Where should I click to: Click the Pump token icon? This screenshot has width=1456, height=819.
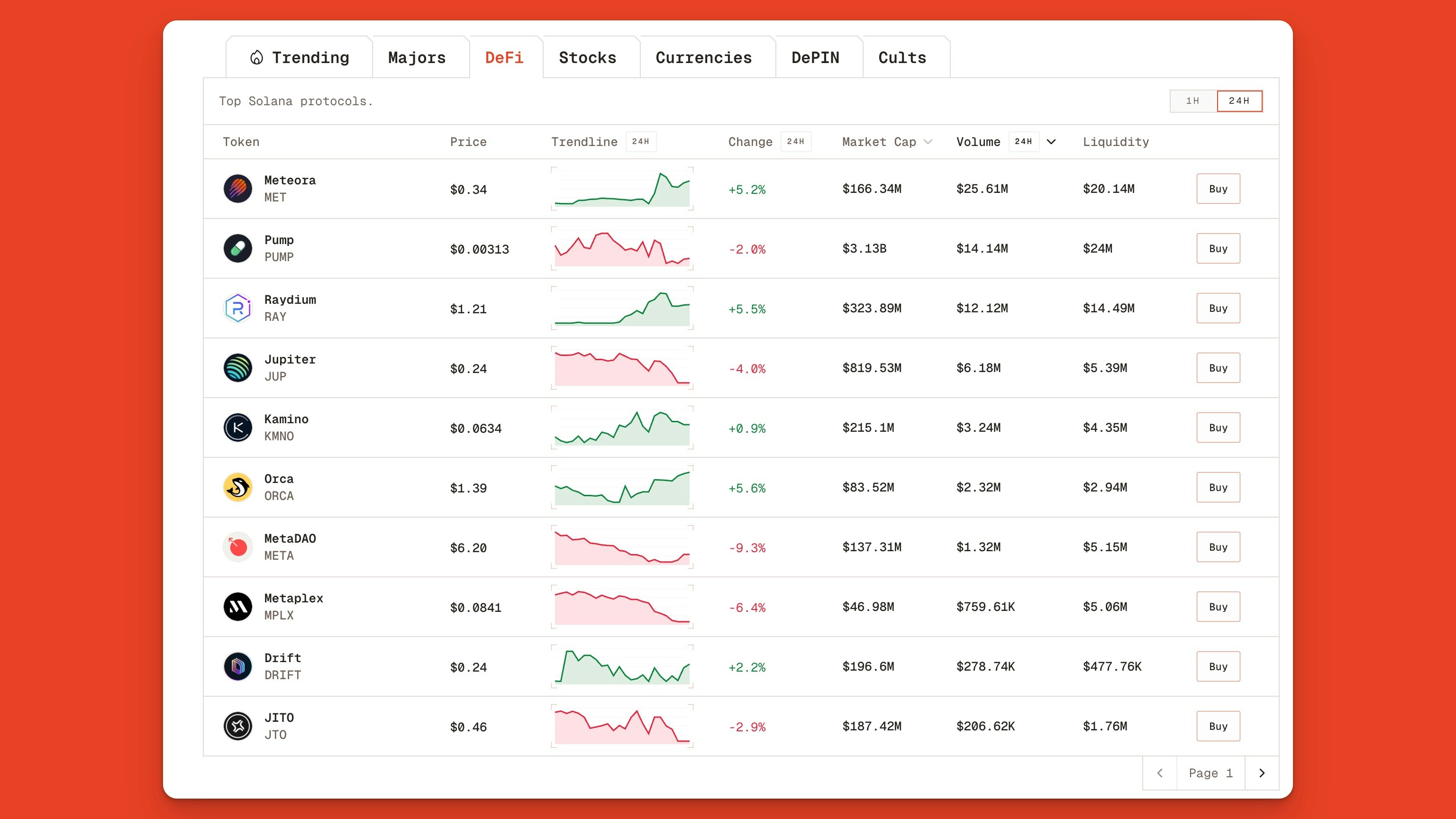pos(237,248)
